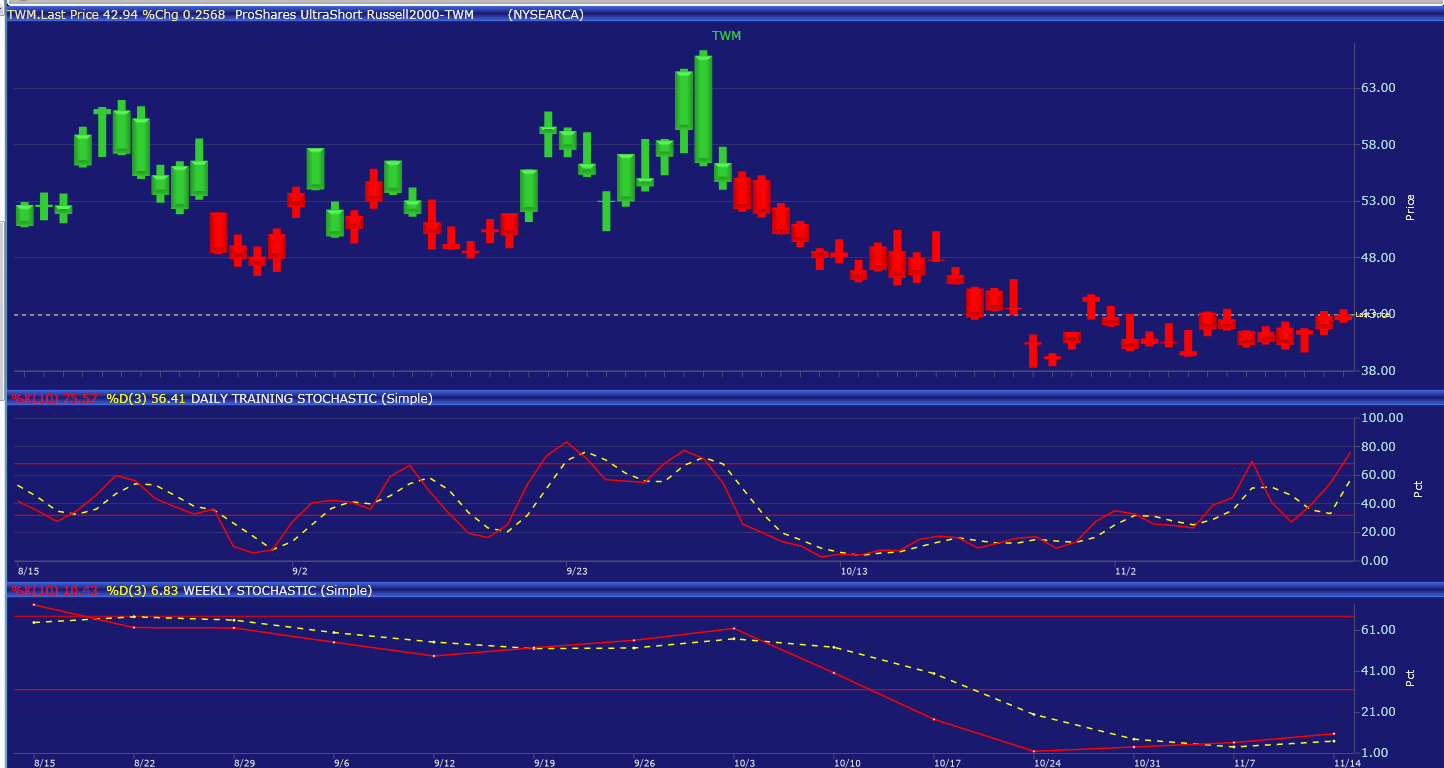Click the 9/23 date on daily stochastic axis
Screen dimensions: 1444x768
coord(577,571)
